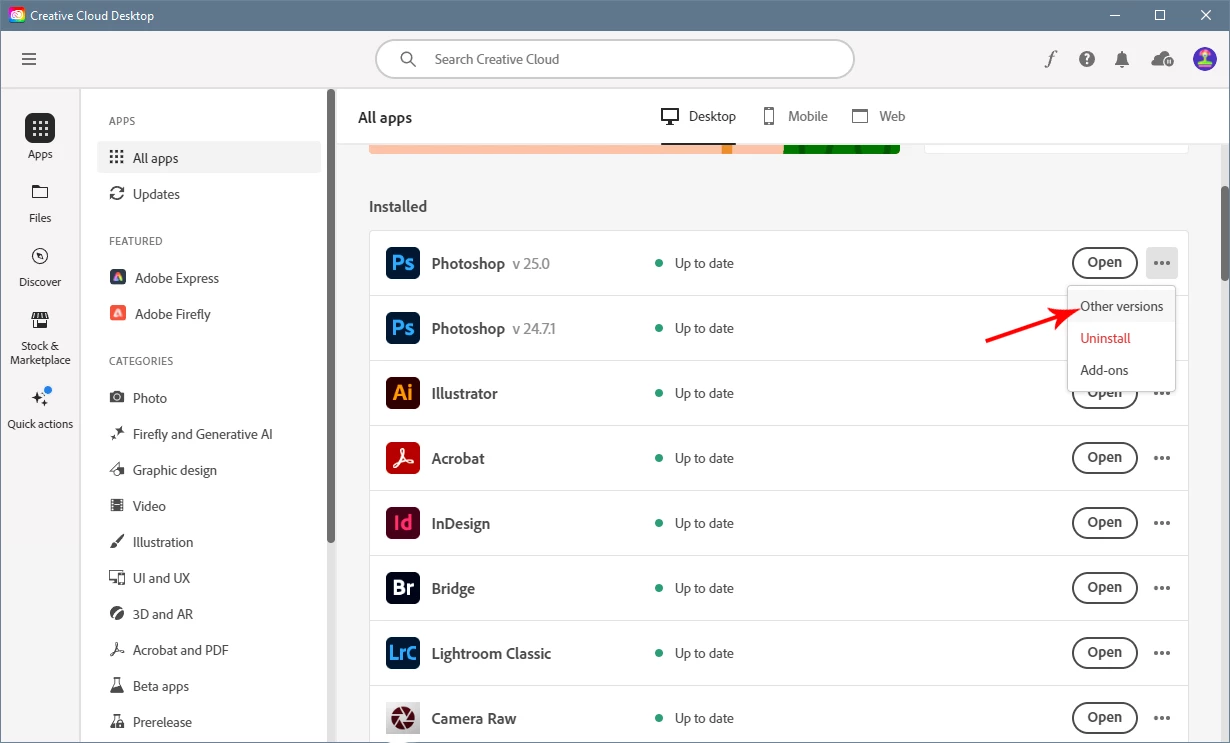
Task: Open Updates in the sidebar
Action: 209,194
